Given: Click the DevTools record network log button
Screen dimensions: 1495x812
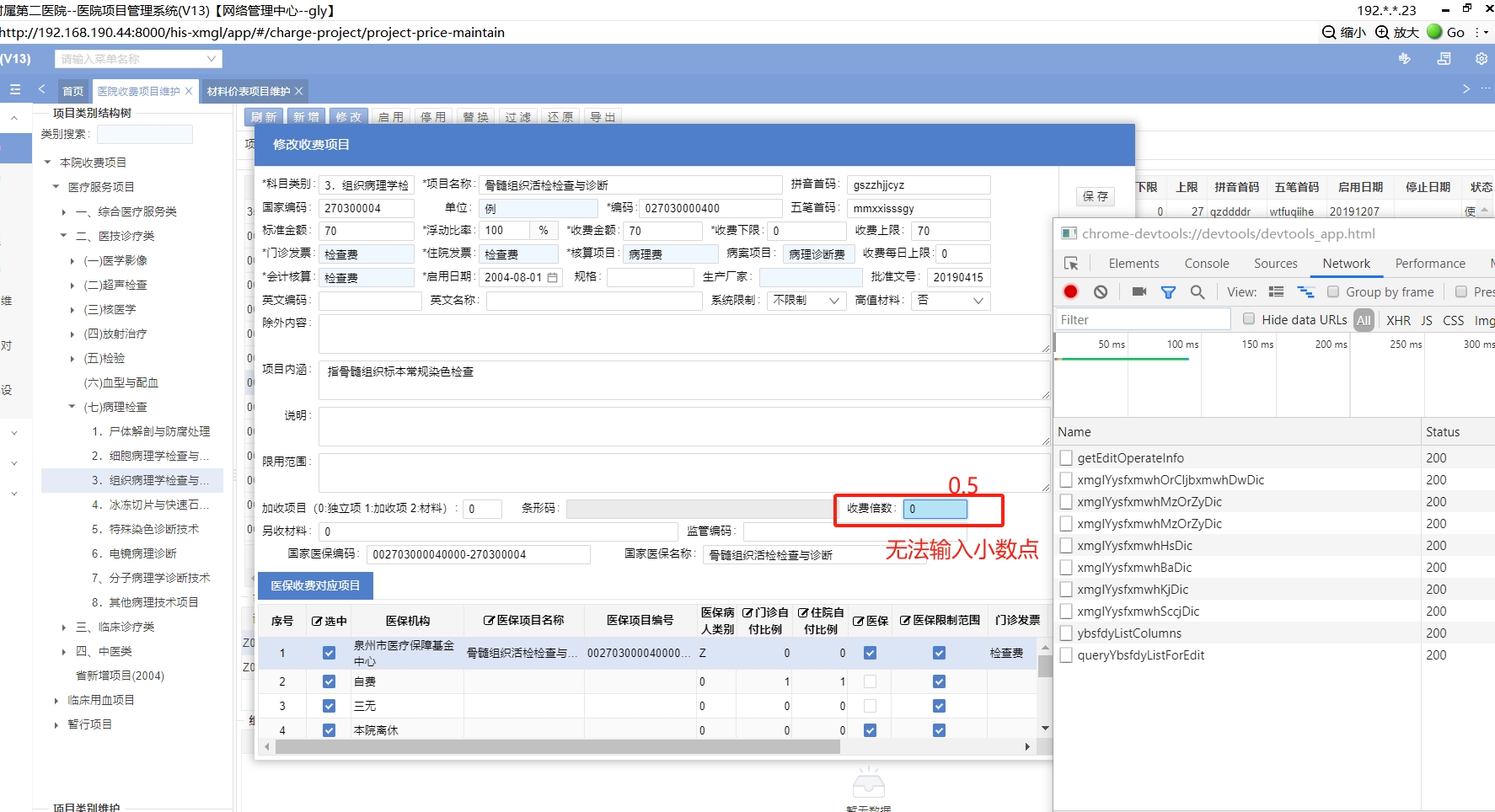Looking at the screenshot, I should [1070, 291].
